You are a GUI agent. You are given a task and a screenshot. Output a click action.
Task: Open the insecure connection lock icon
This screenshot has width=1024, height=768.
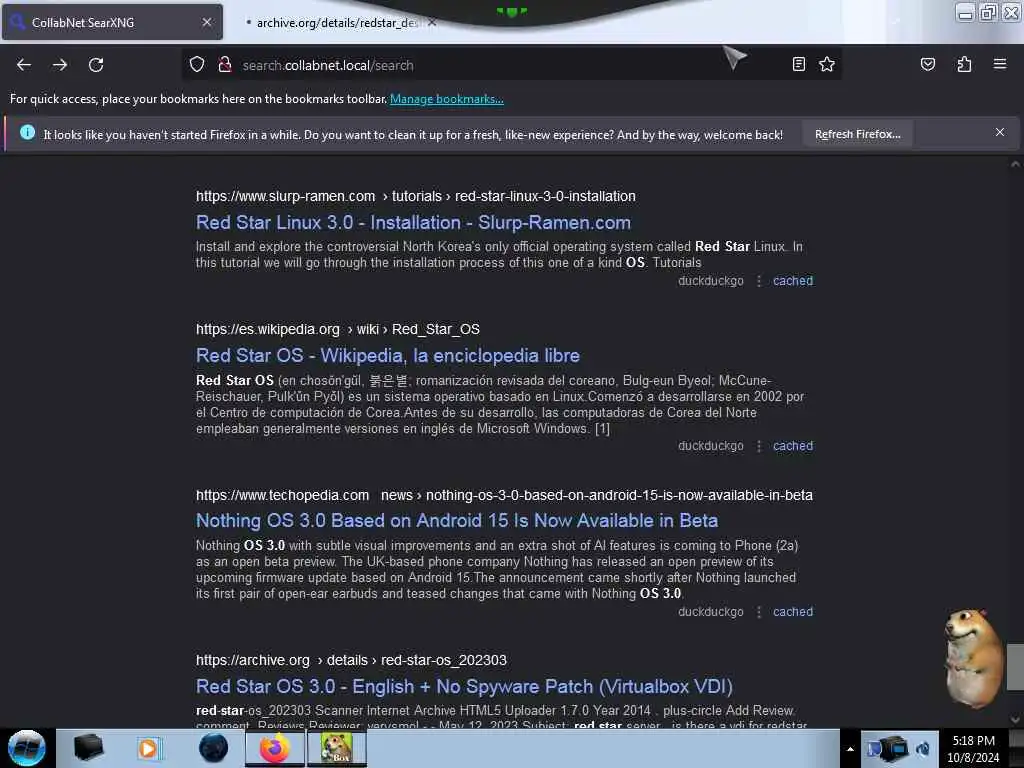tap(225, 65)
